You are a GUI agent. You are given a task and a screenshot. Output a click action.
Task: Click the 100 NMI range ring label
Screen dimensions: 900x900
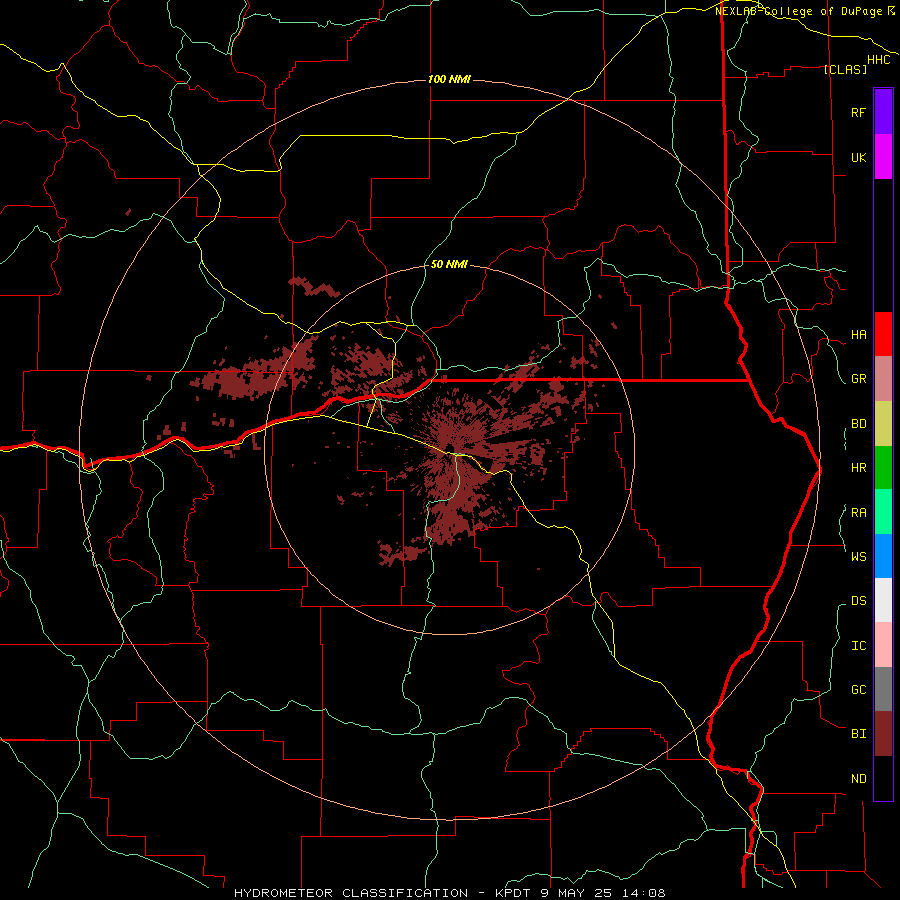[x=449, y=79]
